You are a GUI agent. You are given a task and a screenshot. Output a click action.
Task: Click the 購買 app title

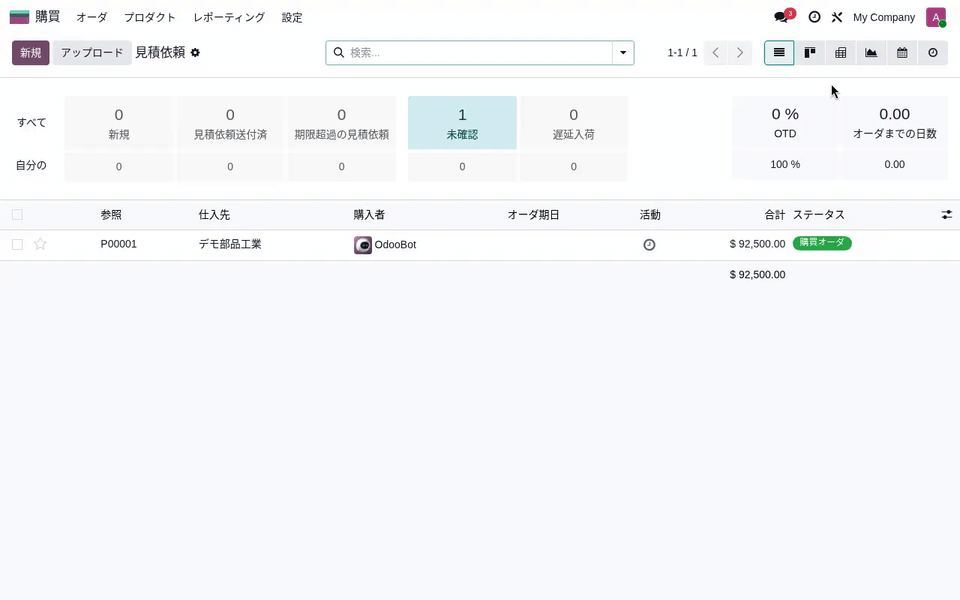coord(47,17)
